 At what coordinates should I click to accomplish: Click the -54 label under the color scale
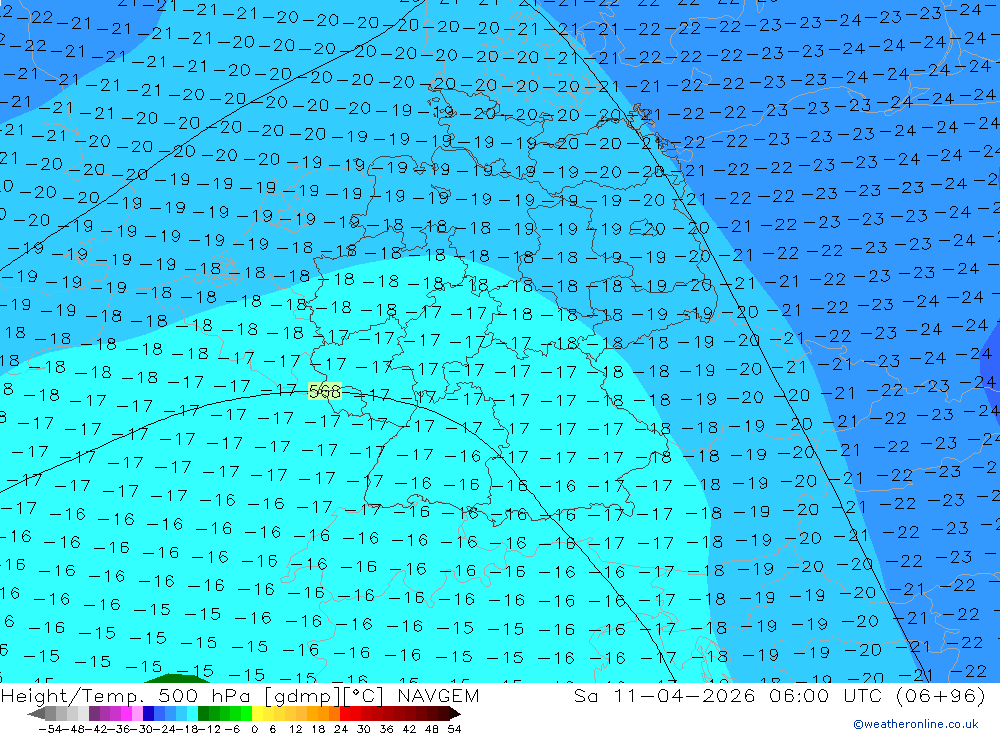pyautogui.click(x=50, y=729)
